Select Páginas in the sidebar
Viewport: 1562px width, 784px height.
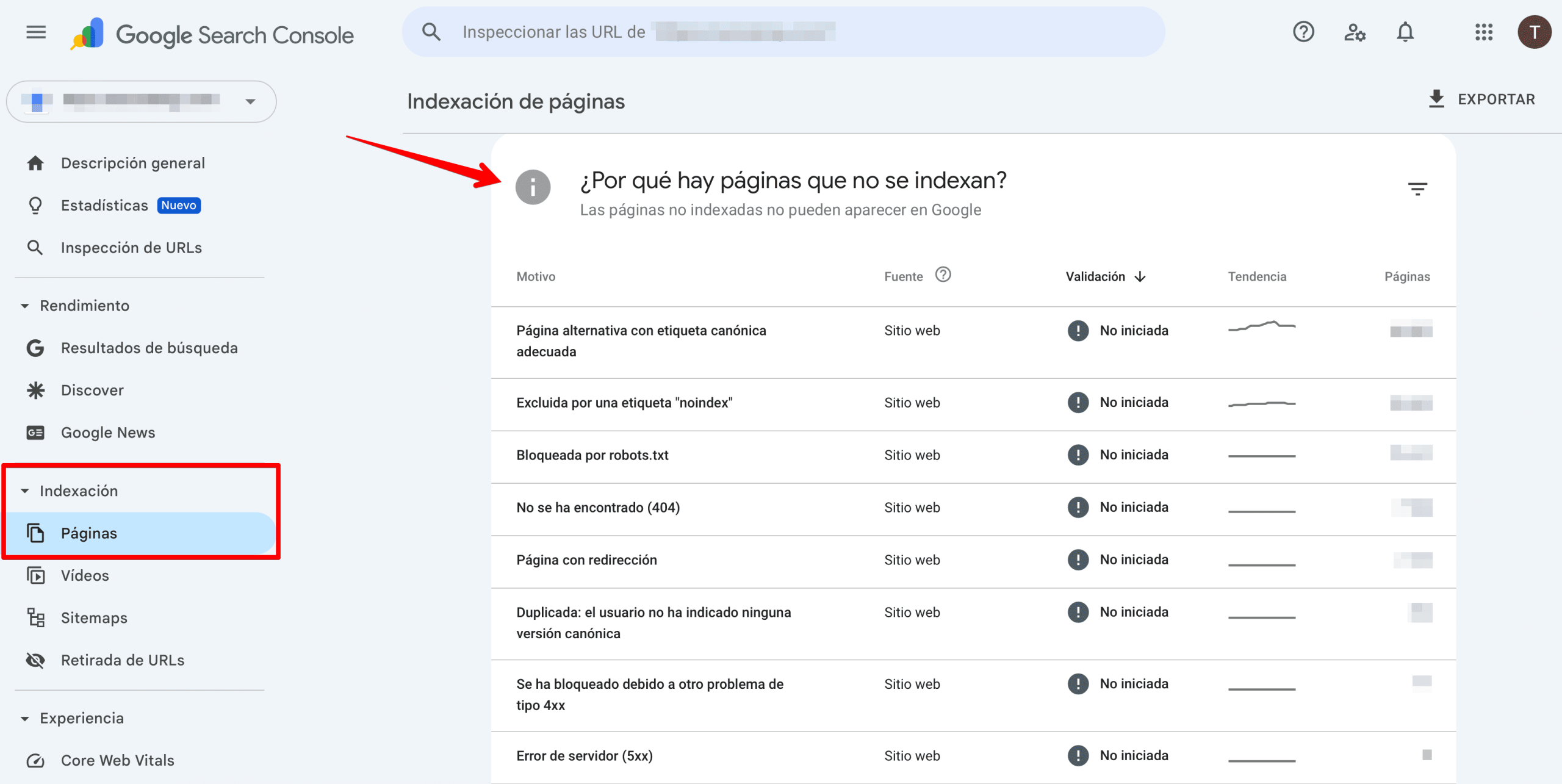click(x=140, y=533)
